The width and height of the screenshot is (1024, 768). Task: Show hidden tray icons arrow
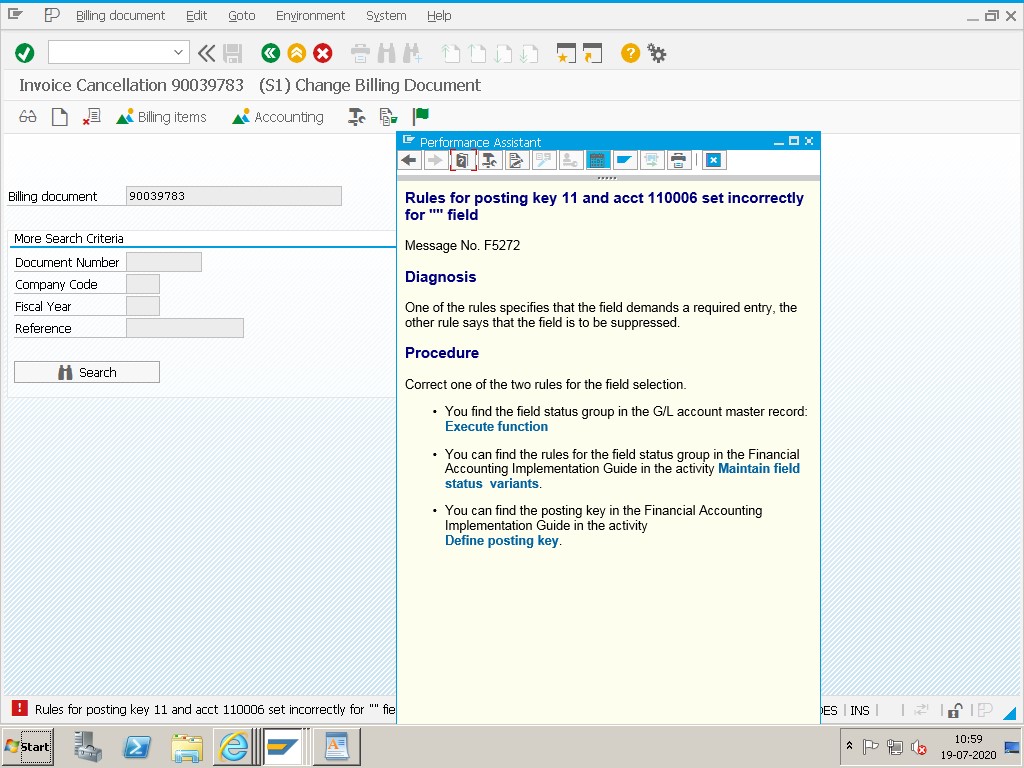point(849,746)
